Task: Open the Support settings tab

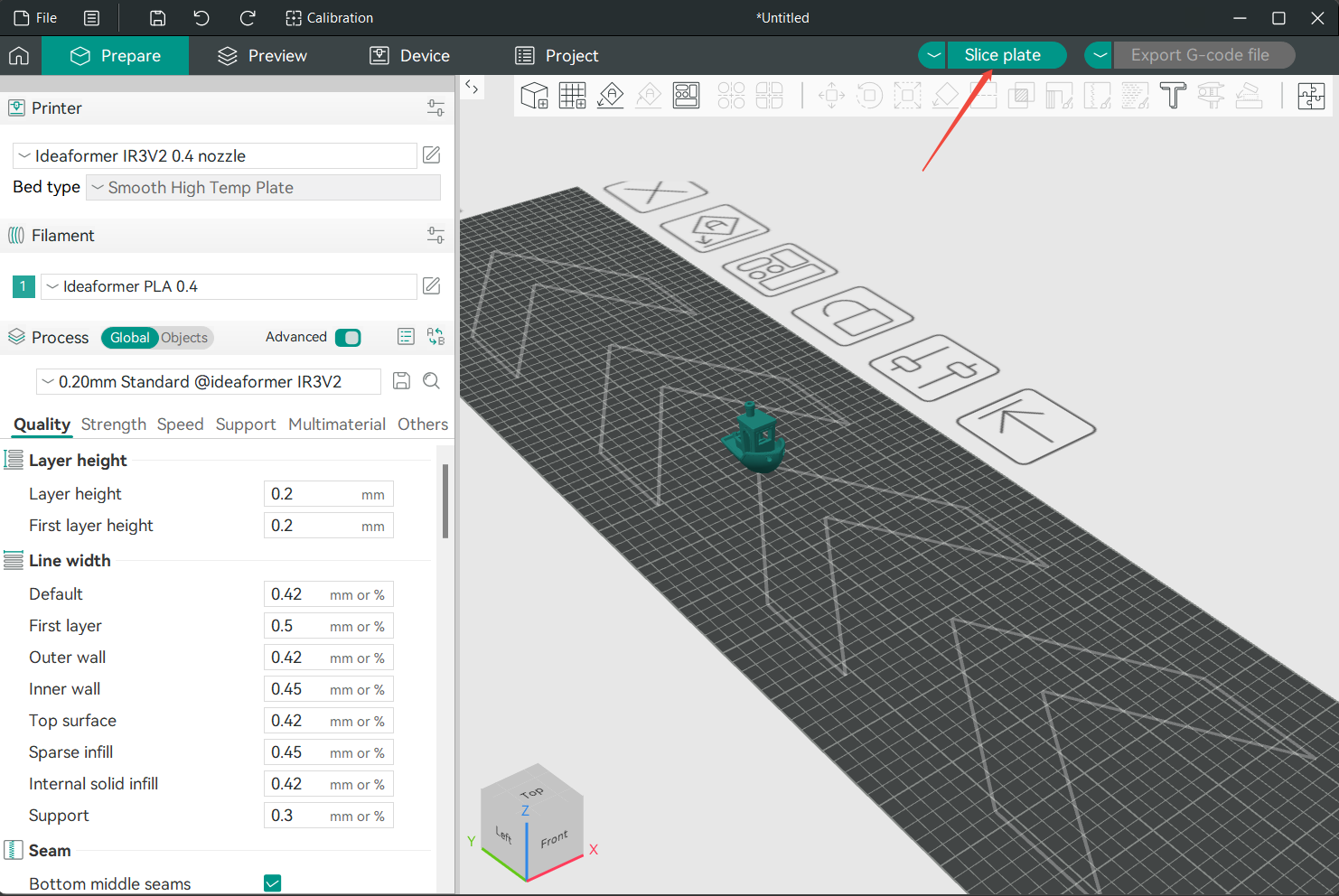Action: coord(246,425)
